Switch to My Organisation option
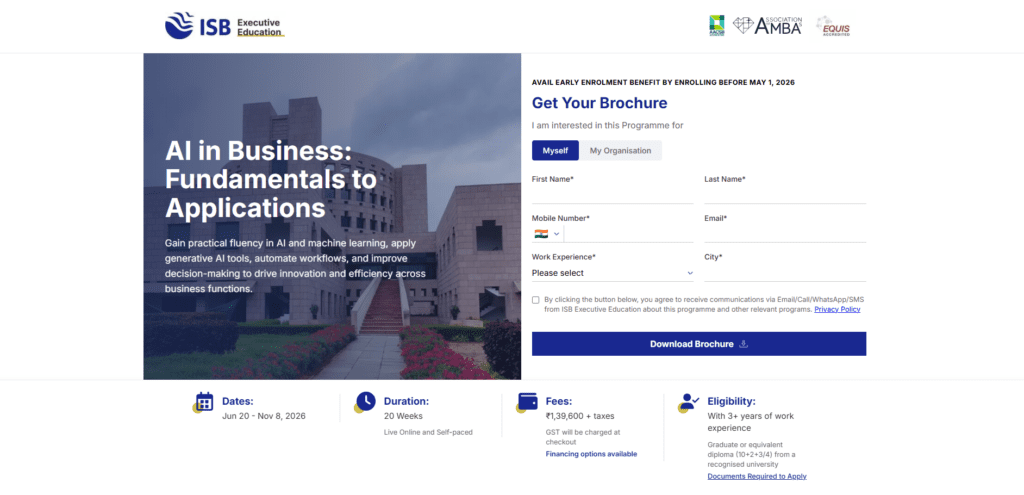Screen dimensions: 1024x495 tap(620, 150)
